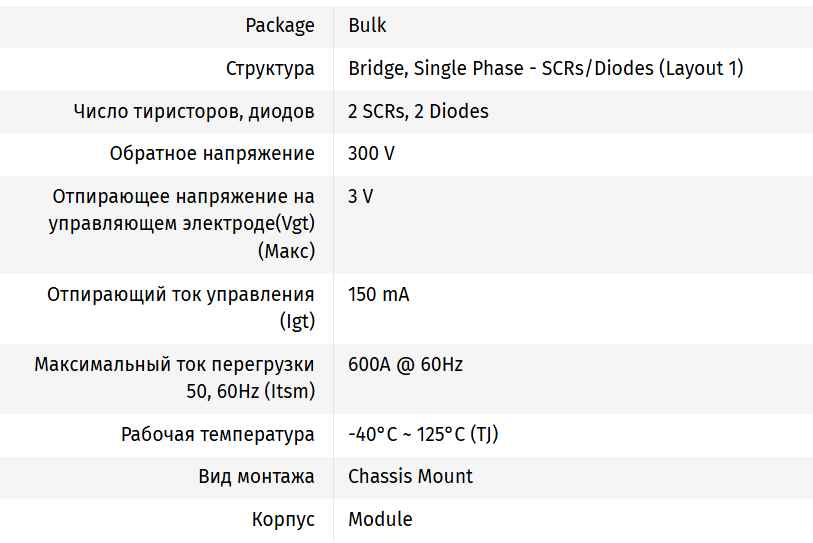Click the Обратное напряжение label
The image size is (813, 543).
[212, 154]
